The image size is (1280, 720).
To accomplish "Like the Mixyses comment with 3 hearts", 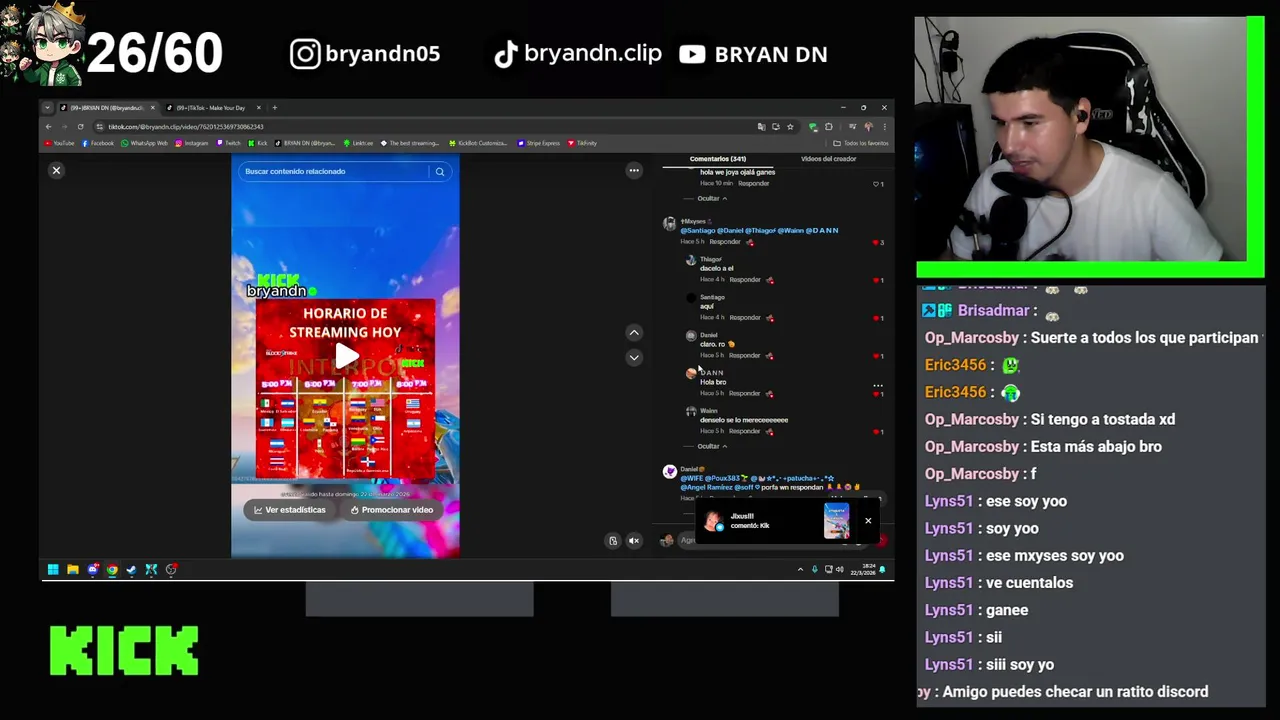I will tap(877, 242).
